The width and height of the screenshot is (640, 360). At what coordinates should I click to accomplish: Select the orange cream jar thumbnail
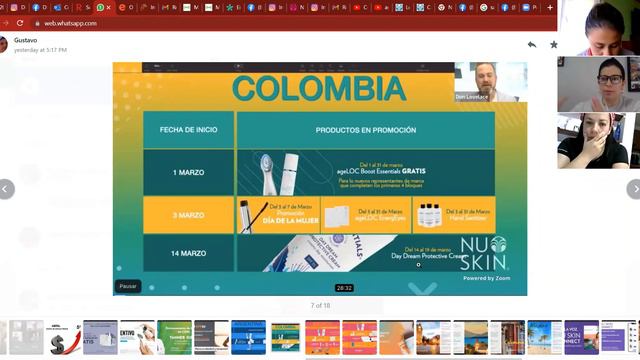coord(396,337)
